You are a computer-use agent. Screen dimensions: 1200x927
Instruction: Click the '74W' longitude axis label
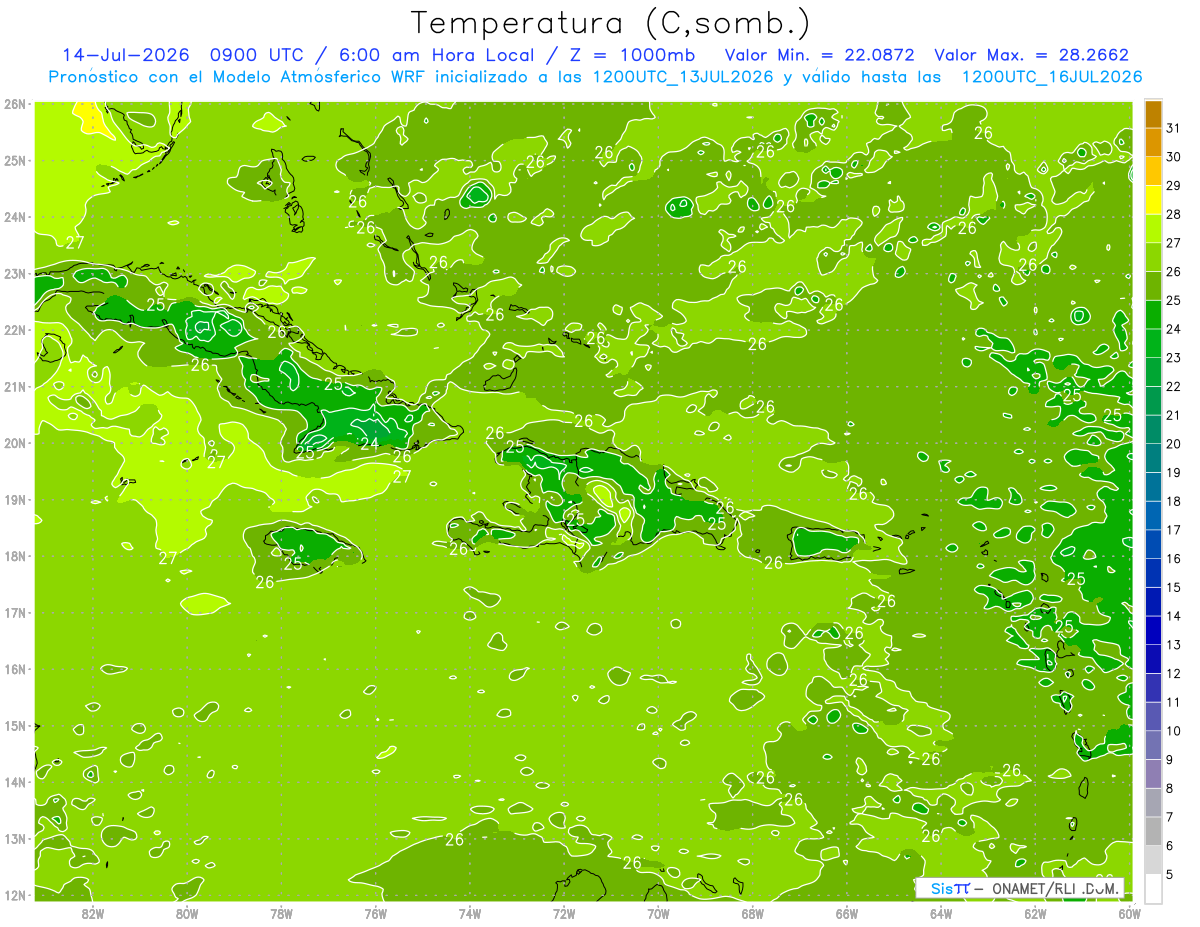click(470, 912)
